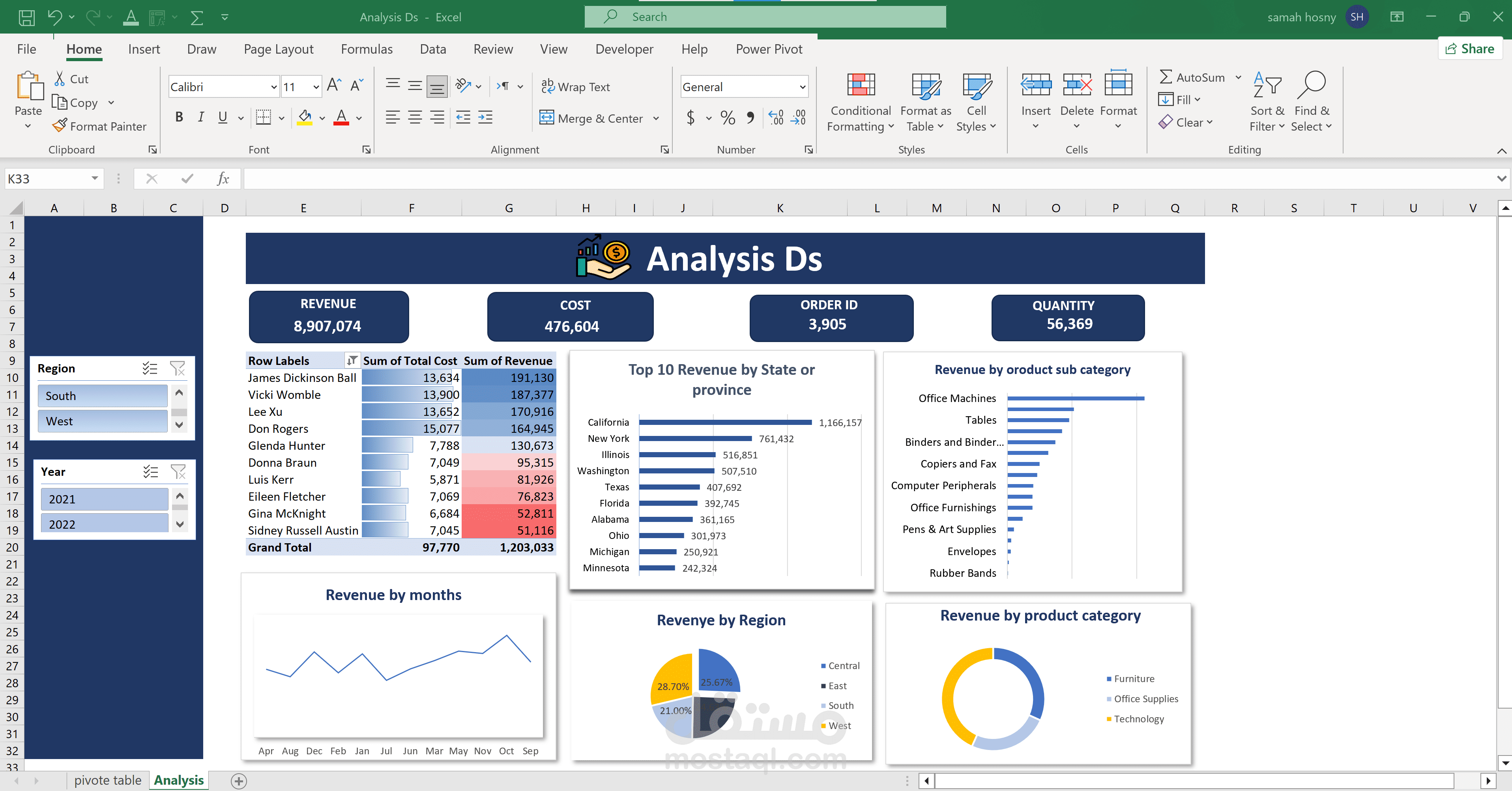
Task: Switch to the Page Layout tab
Action: click(278, 49)
